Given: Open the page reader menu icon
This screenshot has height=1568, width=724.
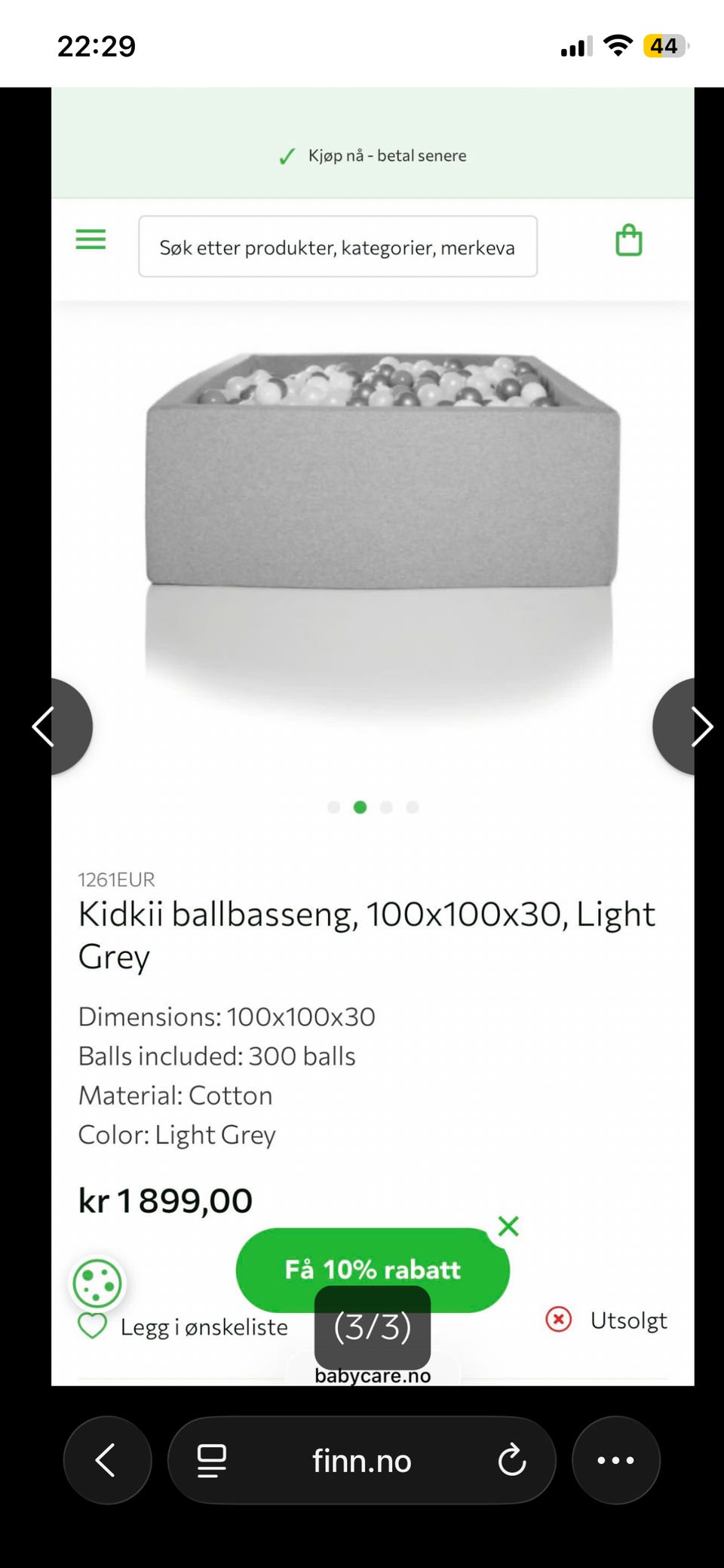Looking at the screenshot, I should 212,1461.
